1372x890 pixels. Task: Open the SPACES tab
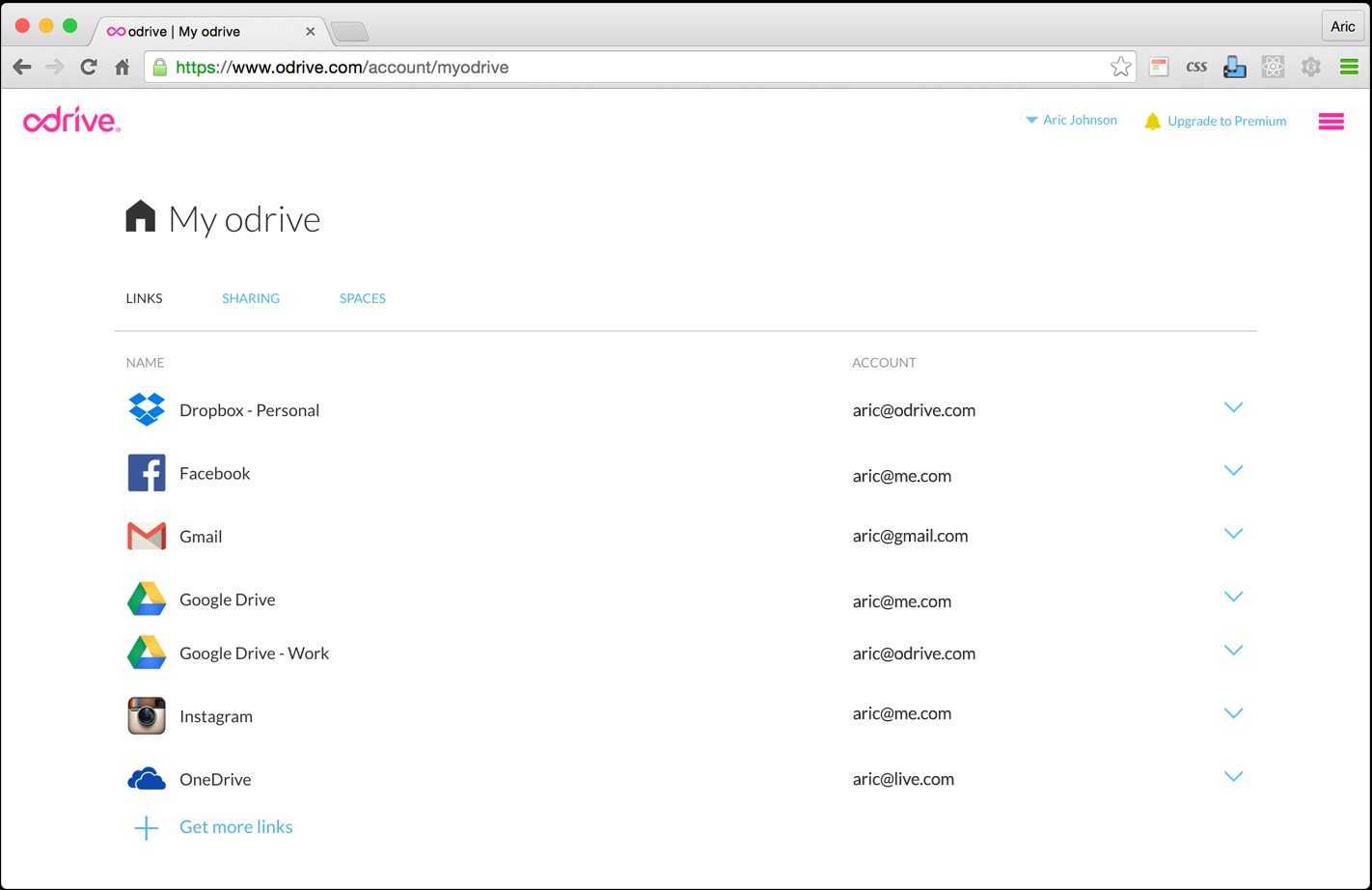point(363,298)
